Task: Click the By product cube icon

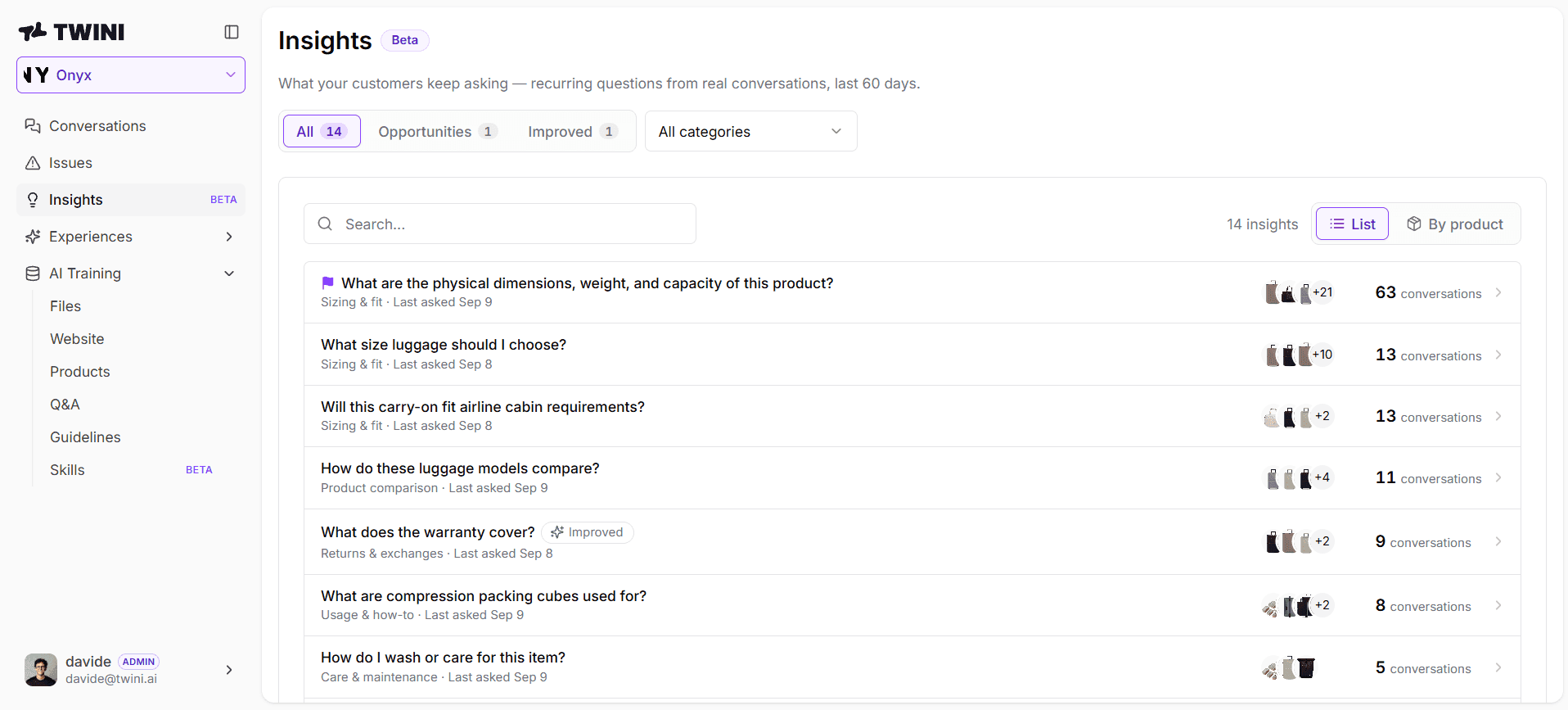Action: [1413, 224]
